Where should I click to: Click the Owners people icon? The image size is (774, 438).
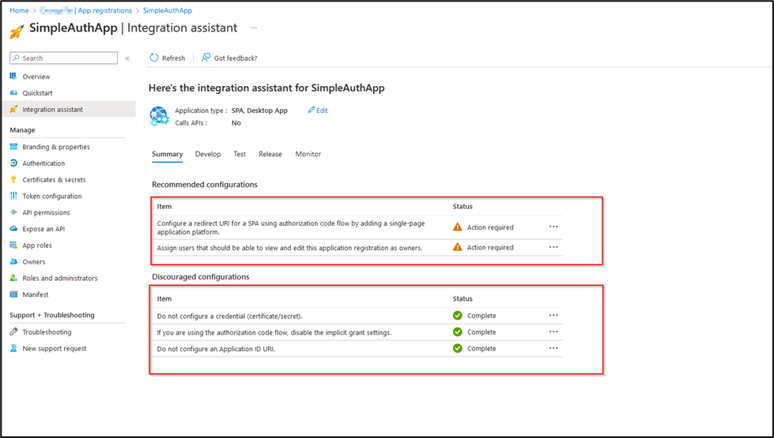pos(13,262)
